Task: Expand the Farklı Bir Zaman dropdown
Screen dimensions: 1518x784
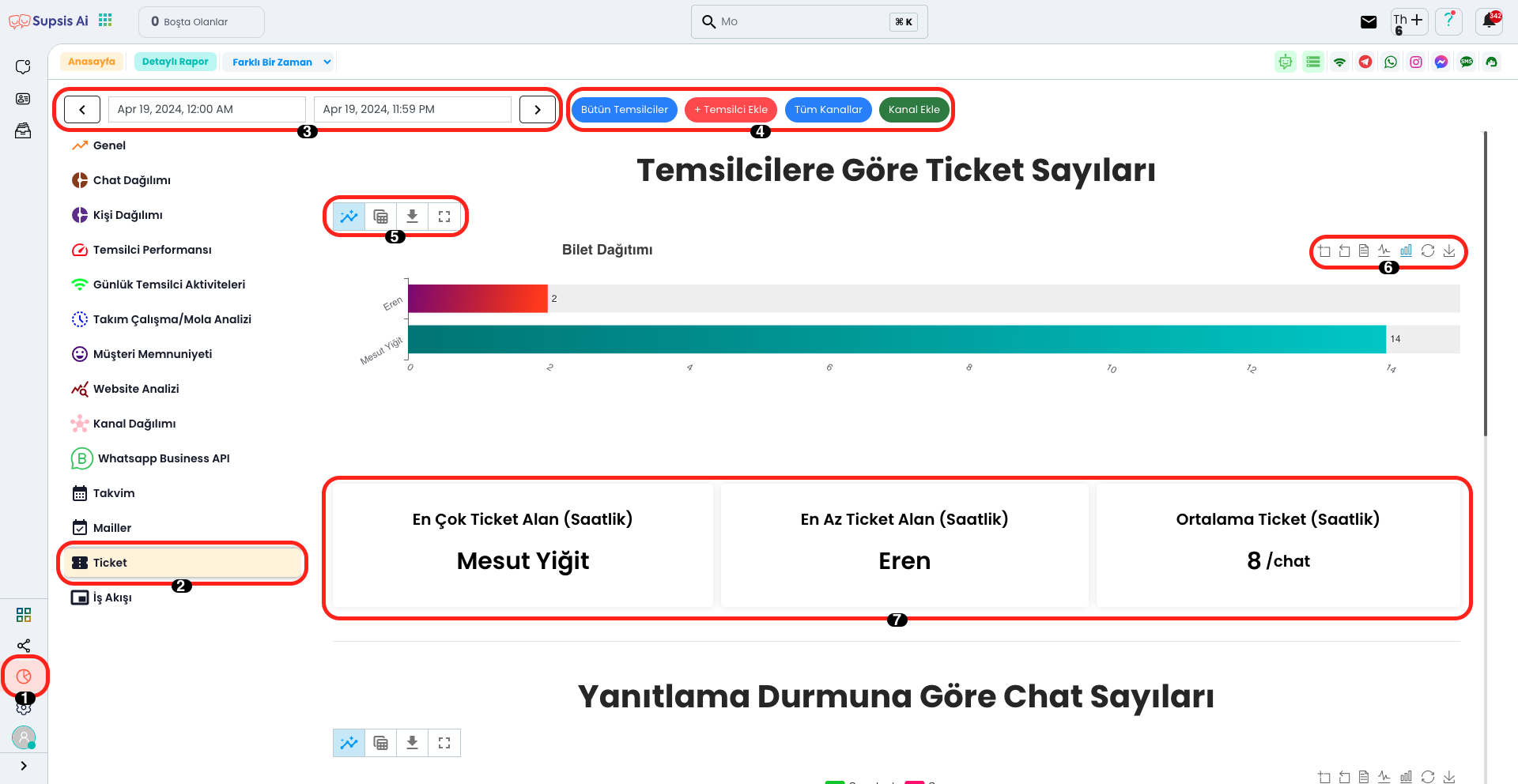Action: tap(327, 62)
